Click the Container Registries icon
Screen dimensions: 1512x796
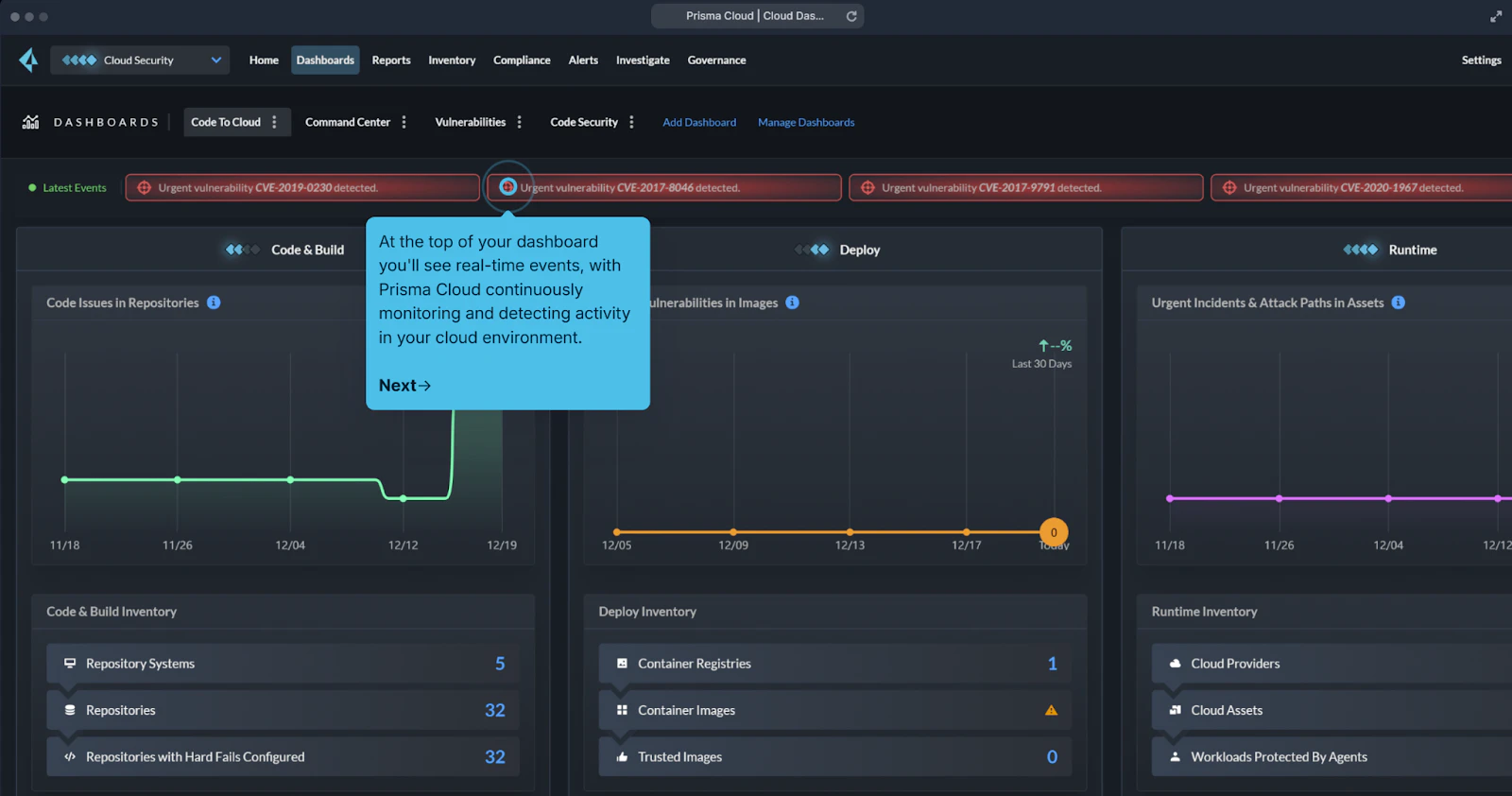[622, 664]
